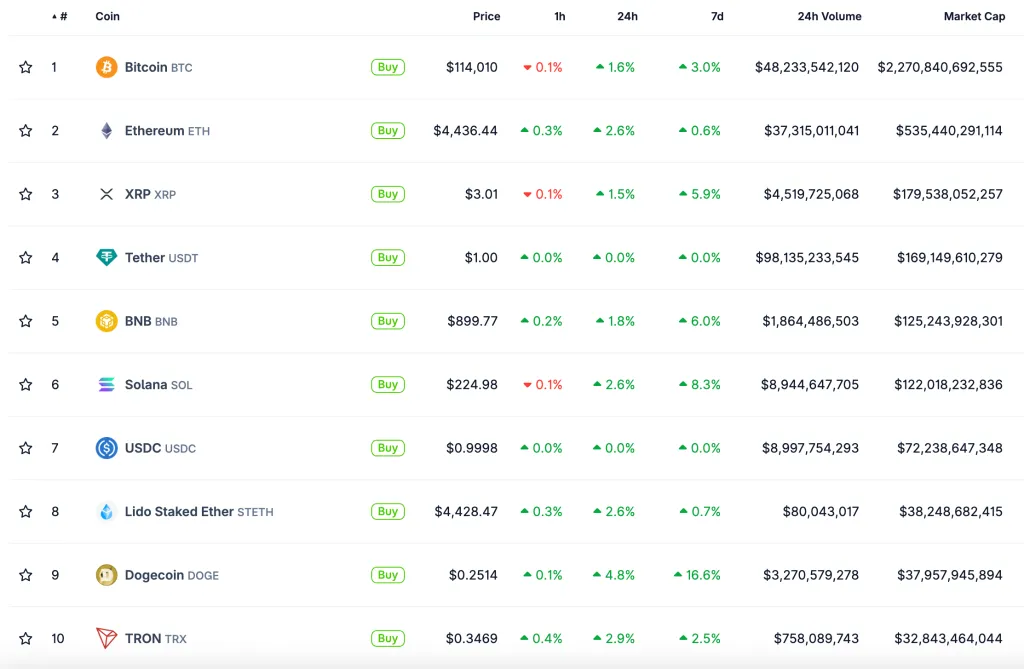Sort by the 7d change column

click(716, 17)
